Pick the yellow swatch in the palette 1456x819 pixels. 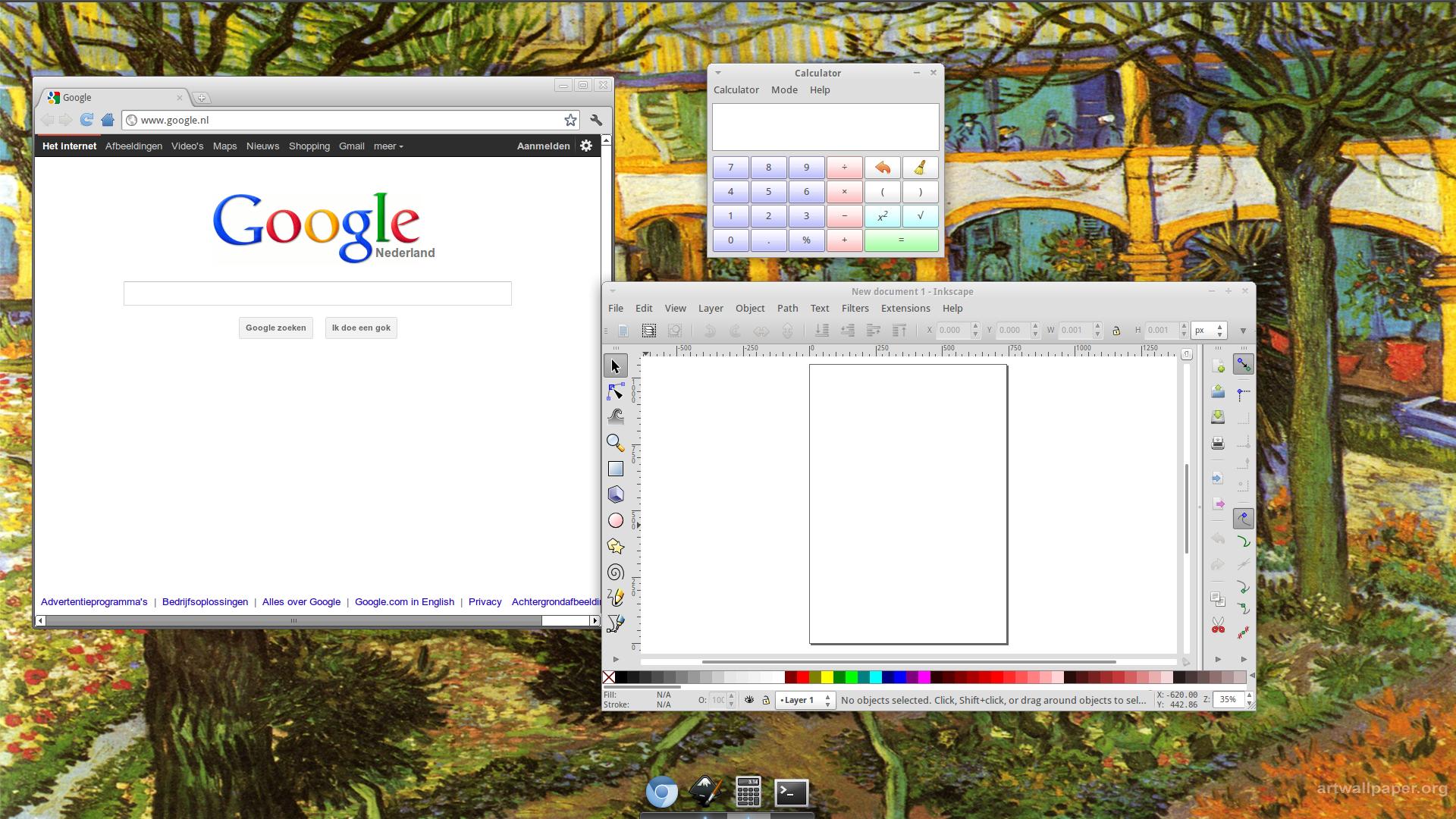827,677
